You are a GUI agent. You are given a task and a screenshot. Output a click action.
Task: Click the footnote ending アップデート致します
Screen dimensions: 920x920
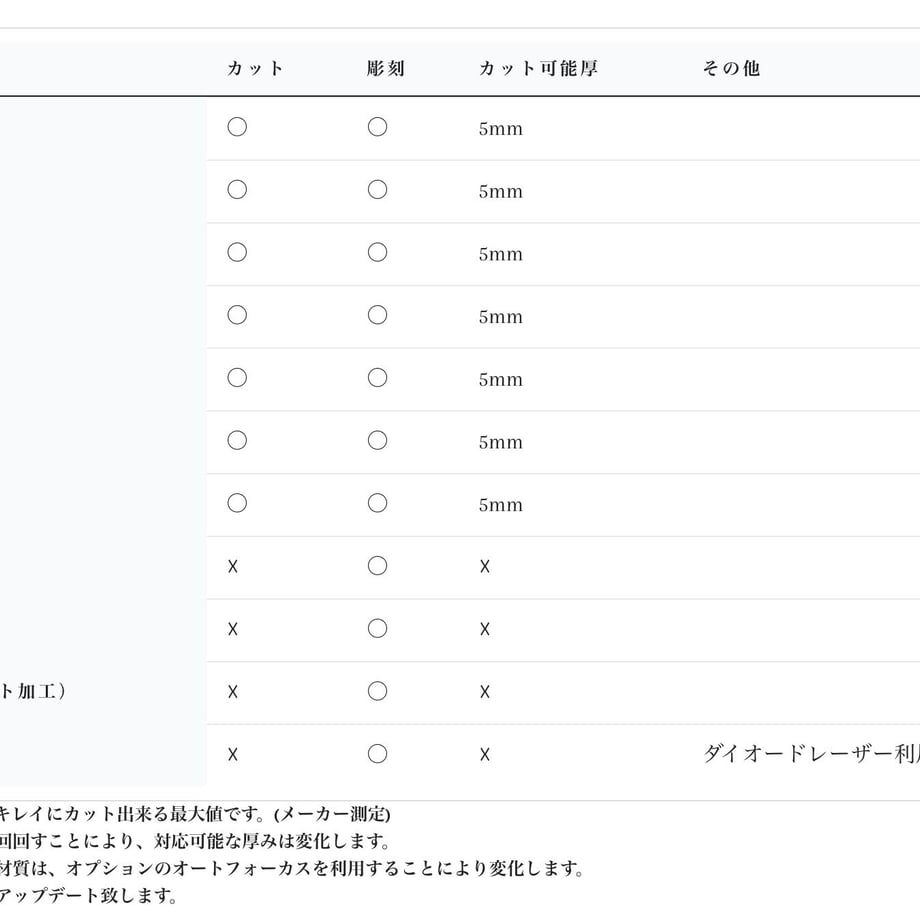[89, 896]
